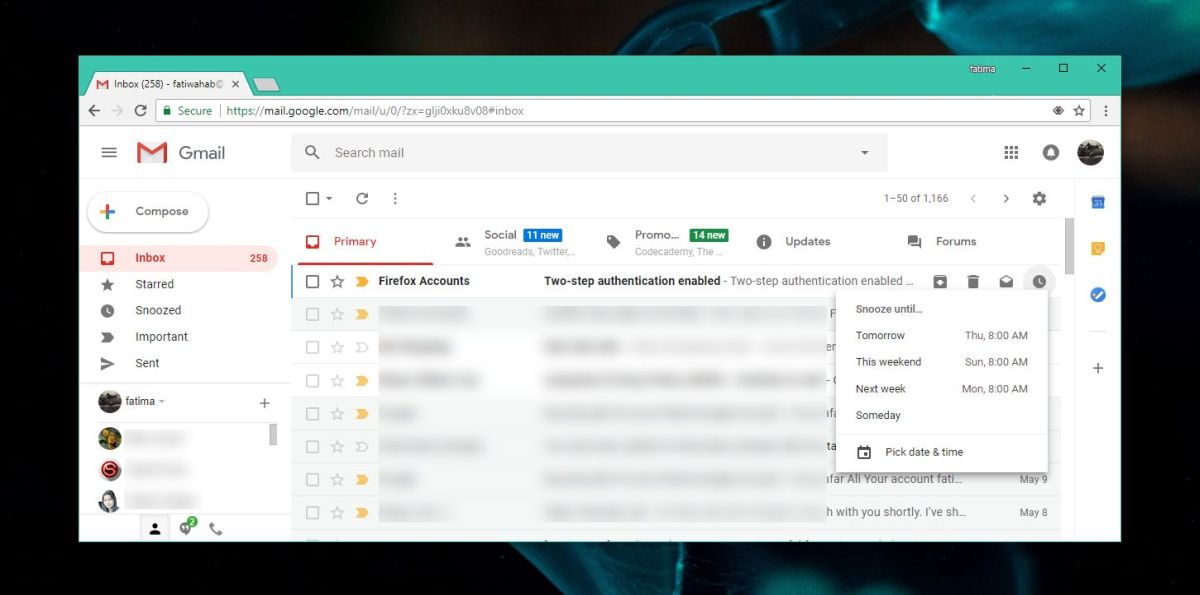The width and height of the screenshot is (1200, 595).
Task: Open the new tab button in Chrome
Action: (x=266, y=85)
